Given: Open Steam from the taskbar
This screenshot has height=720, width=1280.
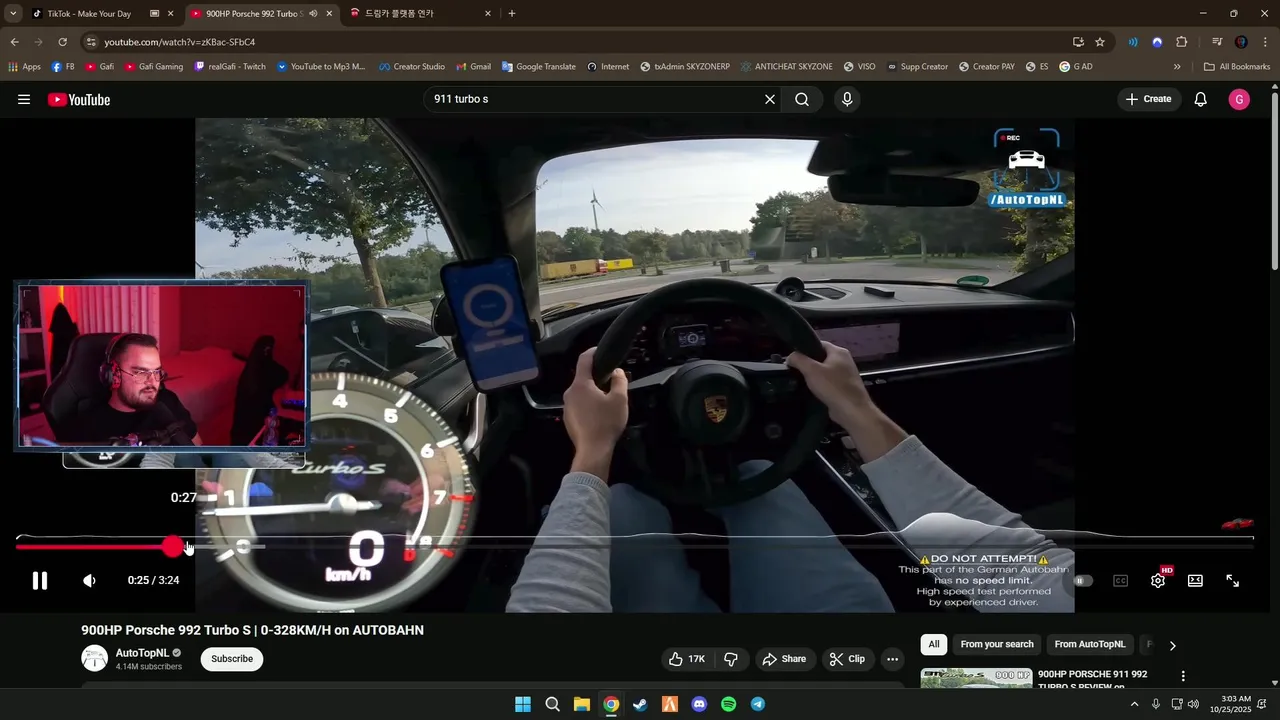Looking at the screenshot, I should (640, 704).
